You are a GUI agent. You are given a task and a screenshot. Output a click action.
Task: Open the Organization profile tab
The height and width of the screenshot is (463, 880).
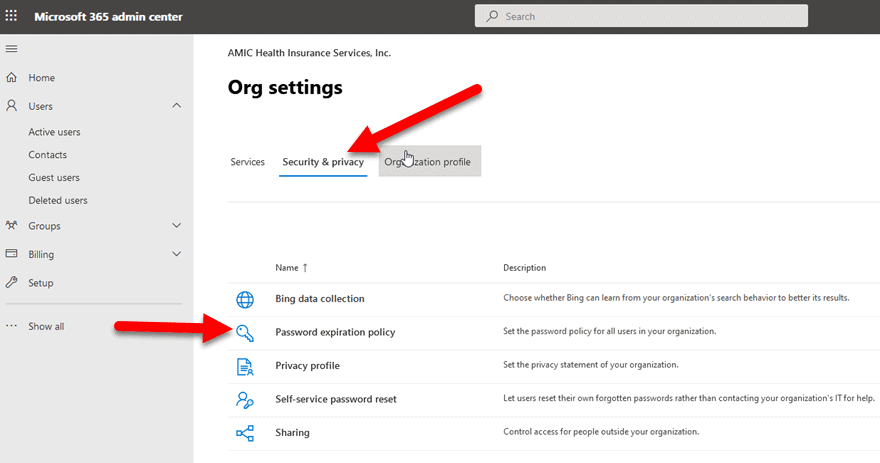(x=430, y=162)
